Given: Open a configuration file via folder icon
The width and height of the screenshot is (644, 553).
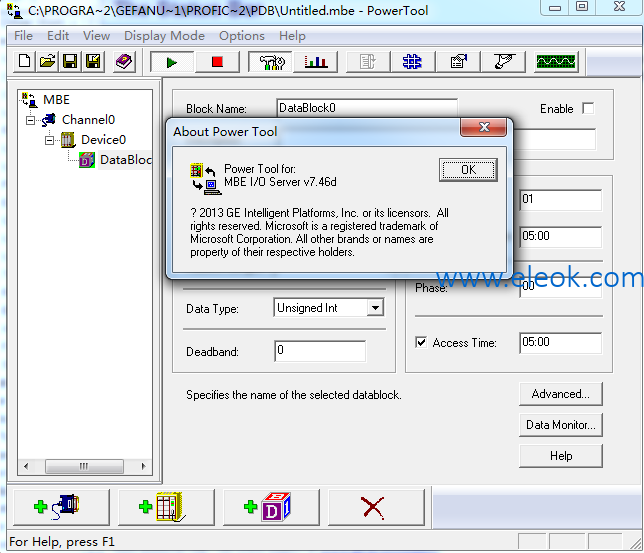Looking at the screenshot, I should 47,62.
